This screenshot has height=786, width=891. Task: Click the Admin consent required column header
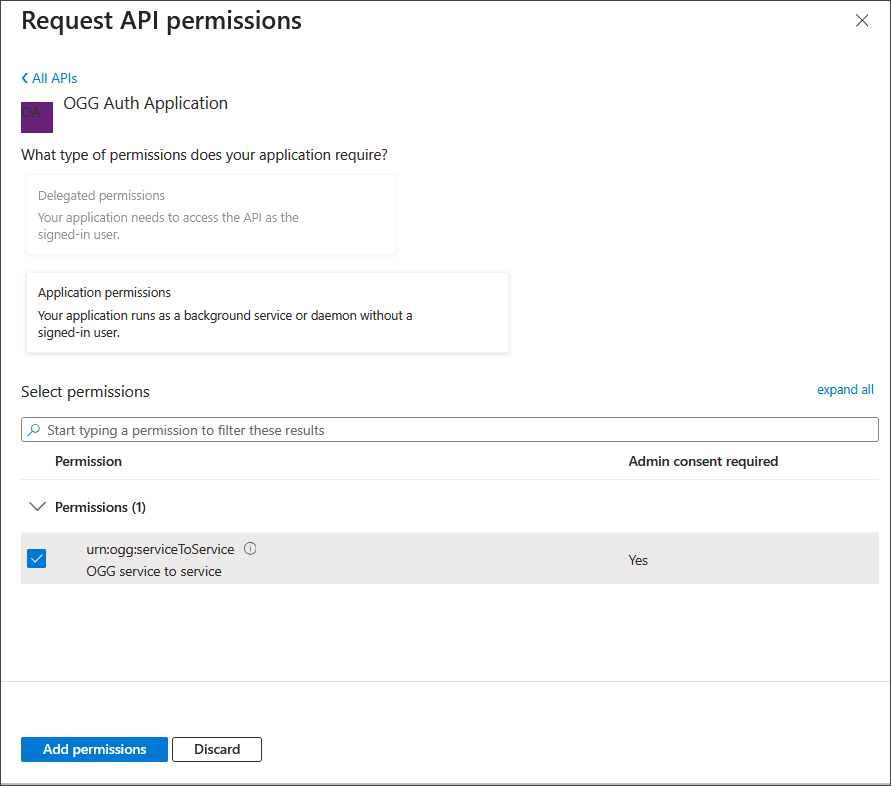click(703, 461)
